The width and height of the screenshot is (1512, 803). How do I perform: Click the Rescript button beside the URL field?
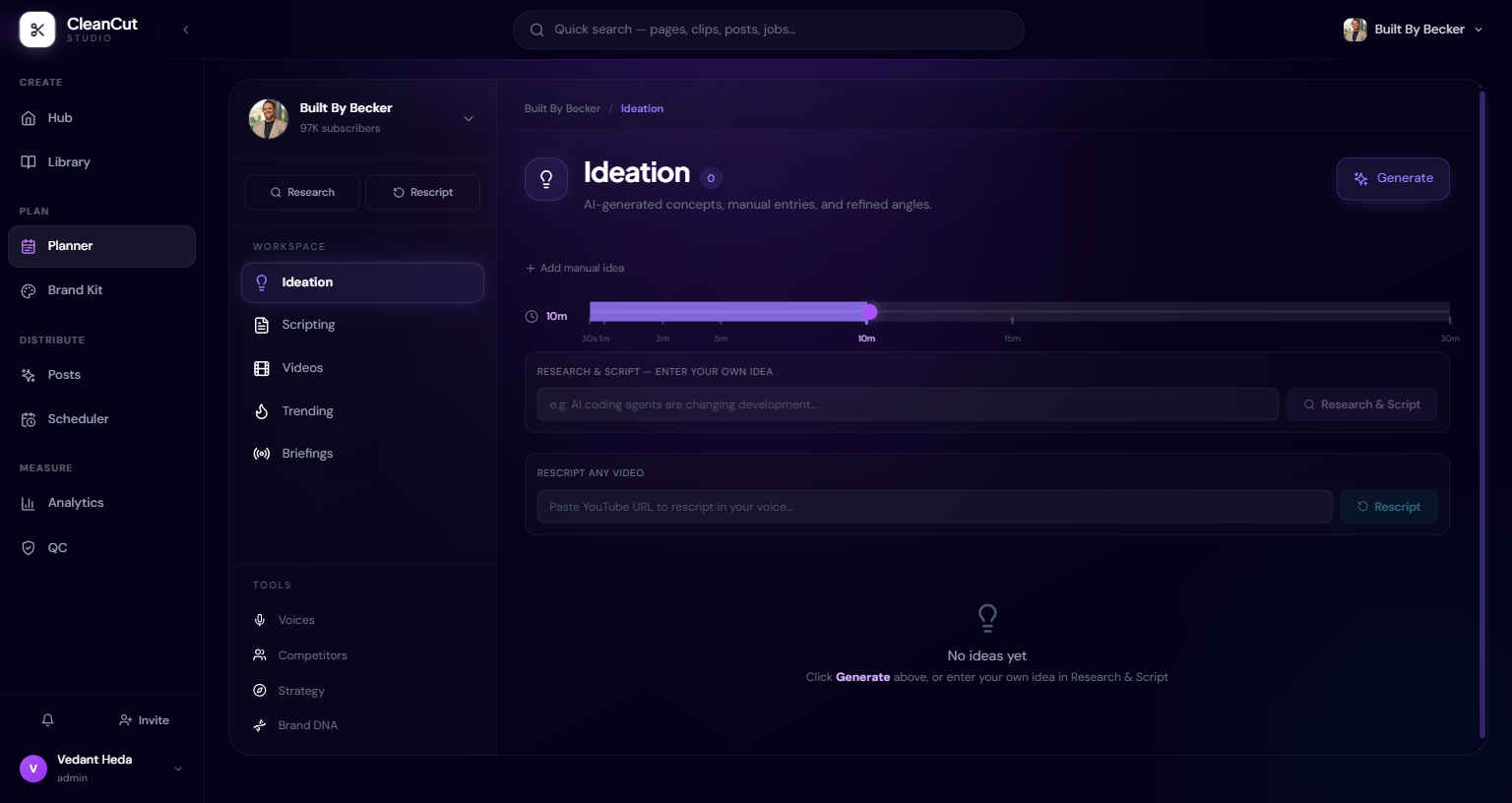[1388, 507]
